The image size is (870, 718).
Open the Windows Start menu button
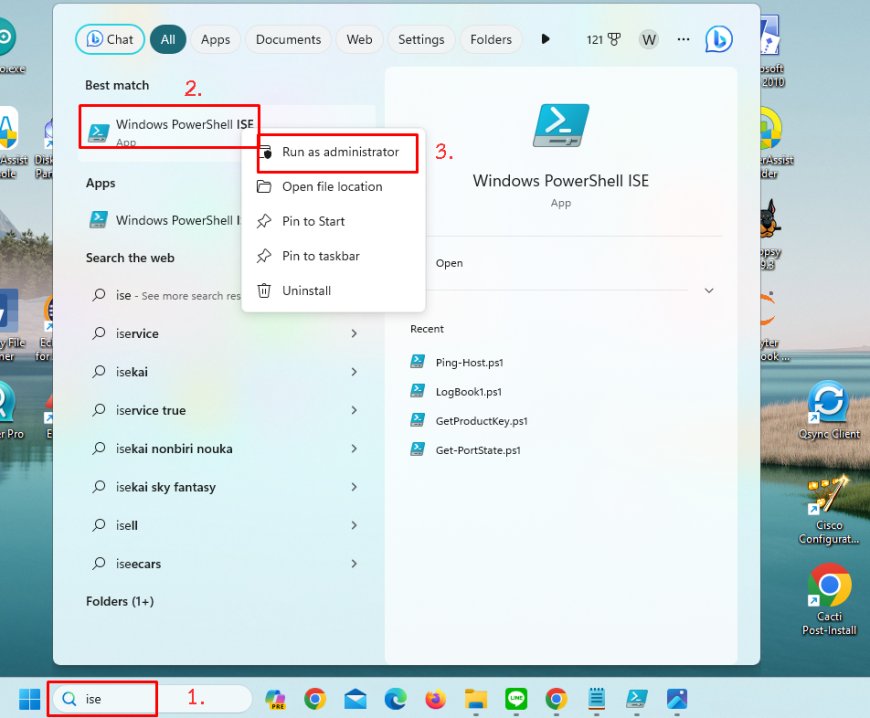(x=29, y=699)
